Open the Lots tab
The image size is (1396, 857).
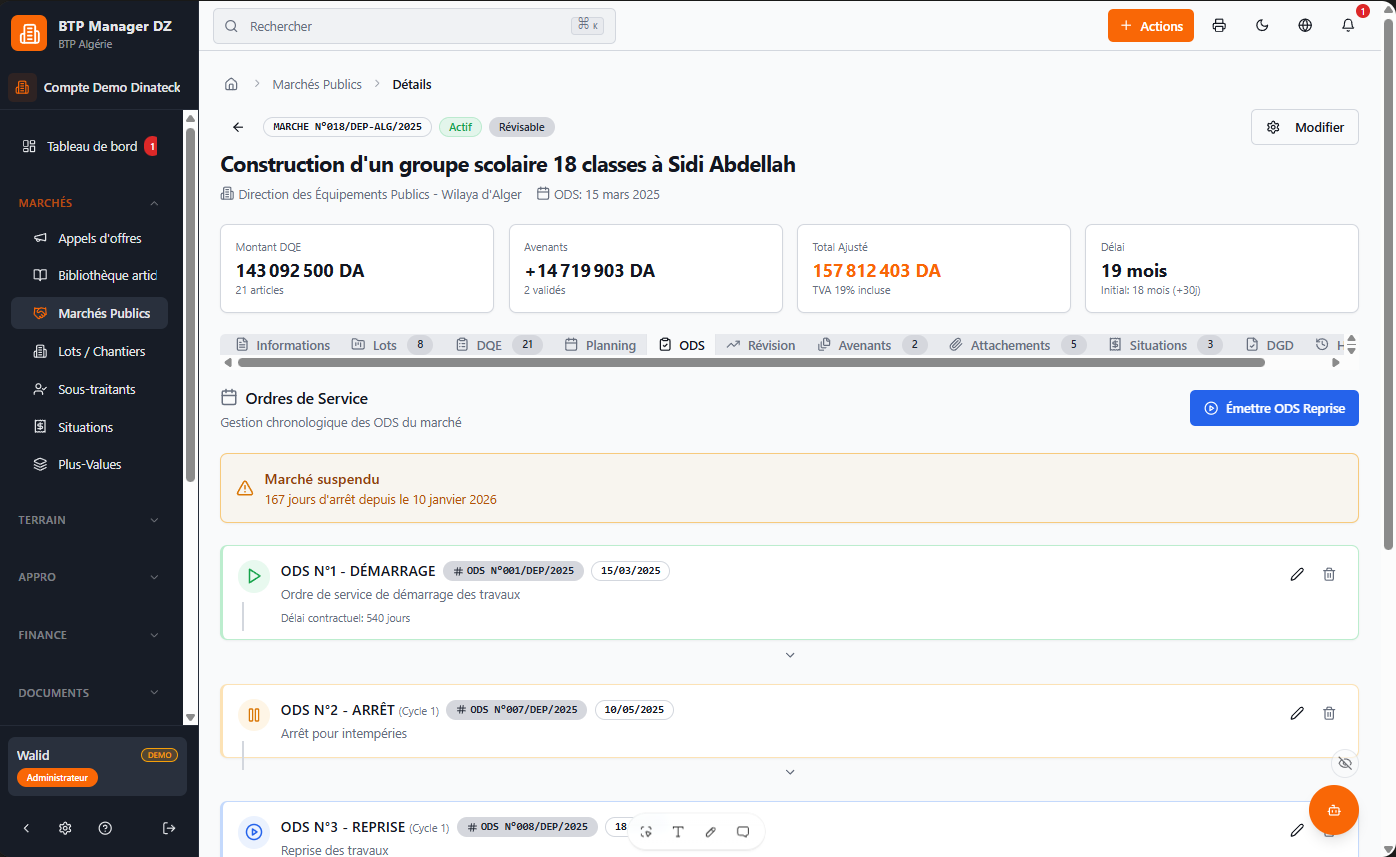pos(392,345)
